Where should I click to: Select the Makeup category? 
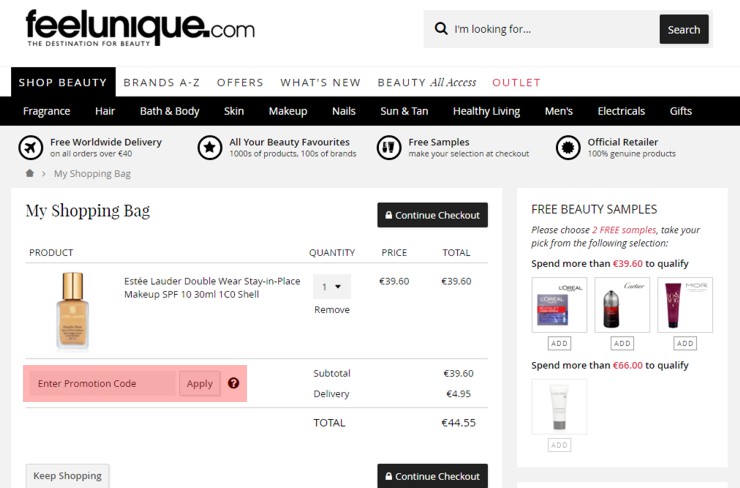pos(288,111)
